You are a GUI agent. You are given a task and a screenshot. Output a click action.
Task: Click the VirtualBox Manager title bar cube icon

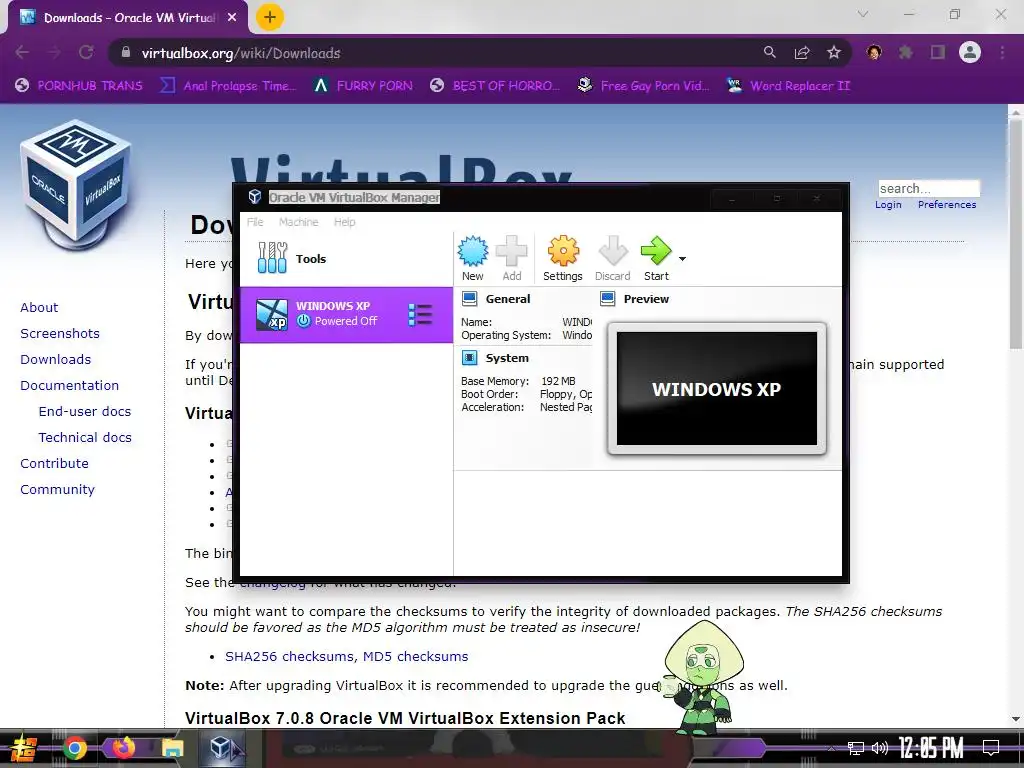tap(255, 197)
